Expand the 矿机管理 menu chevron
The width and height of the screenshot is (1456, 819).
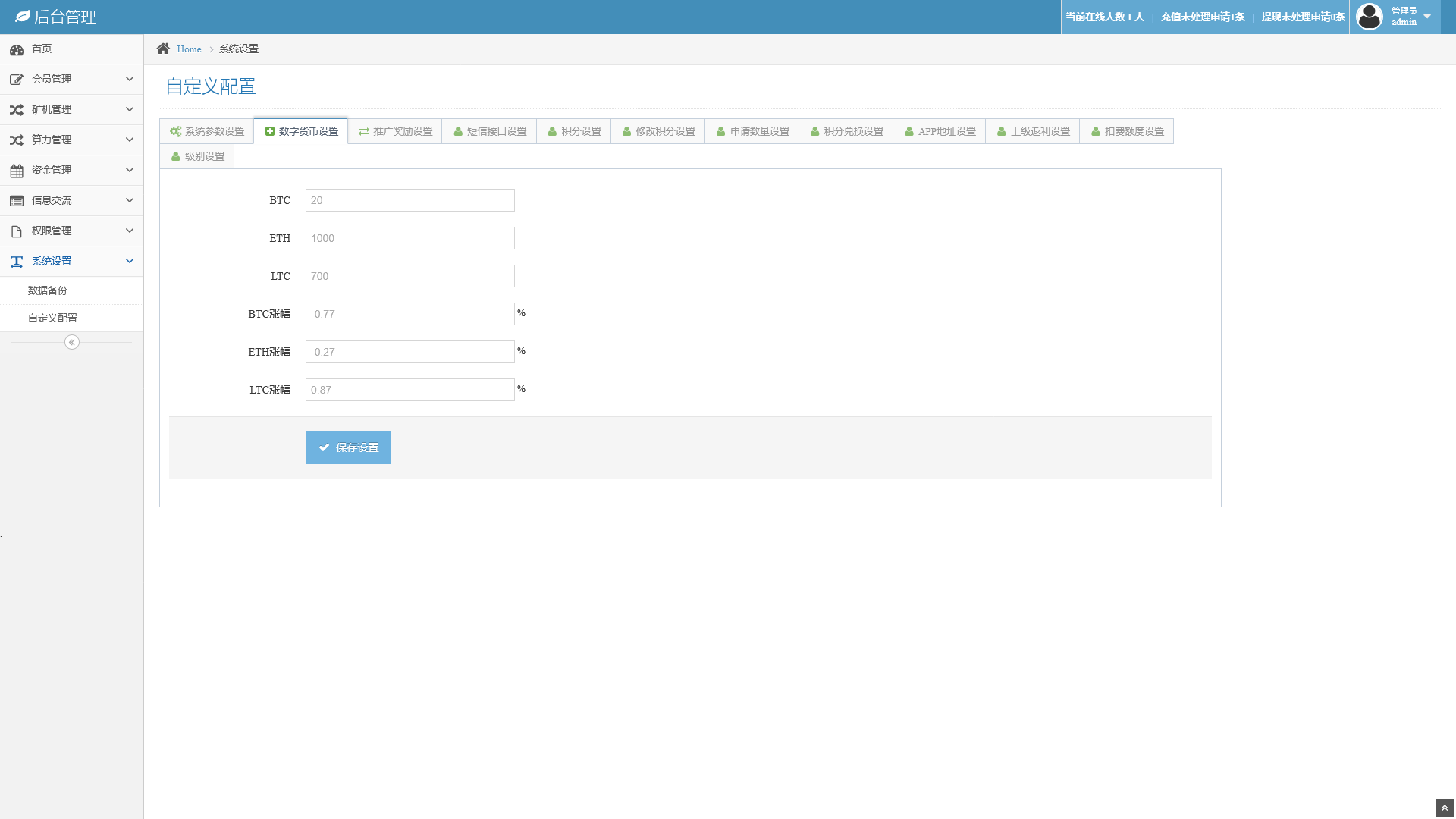coord(130,109)
